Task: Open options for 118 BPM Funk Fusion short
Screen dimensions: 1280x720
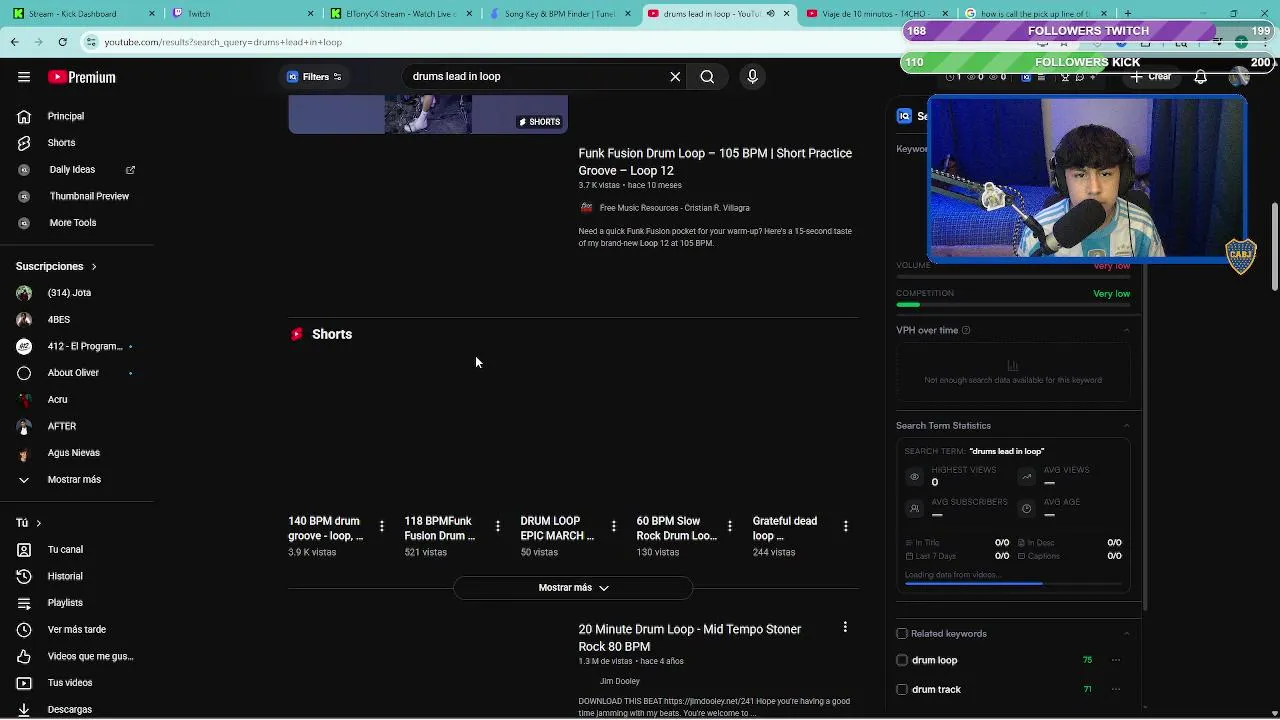Action: click(497, 526)
